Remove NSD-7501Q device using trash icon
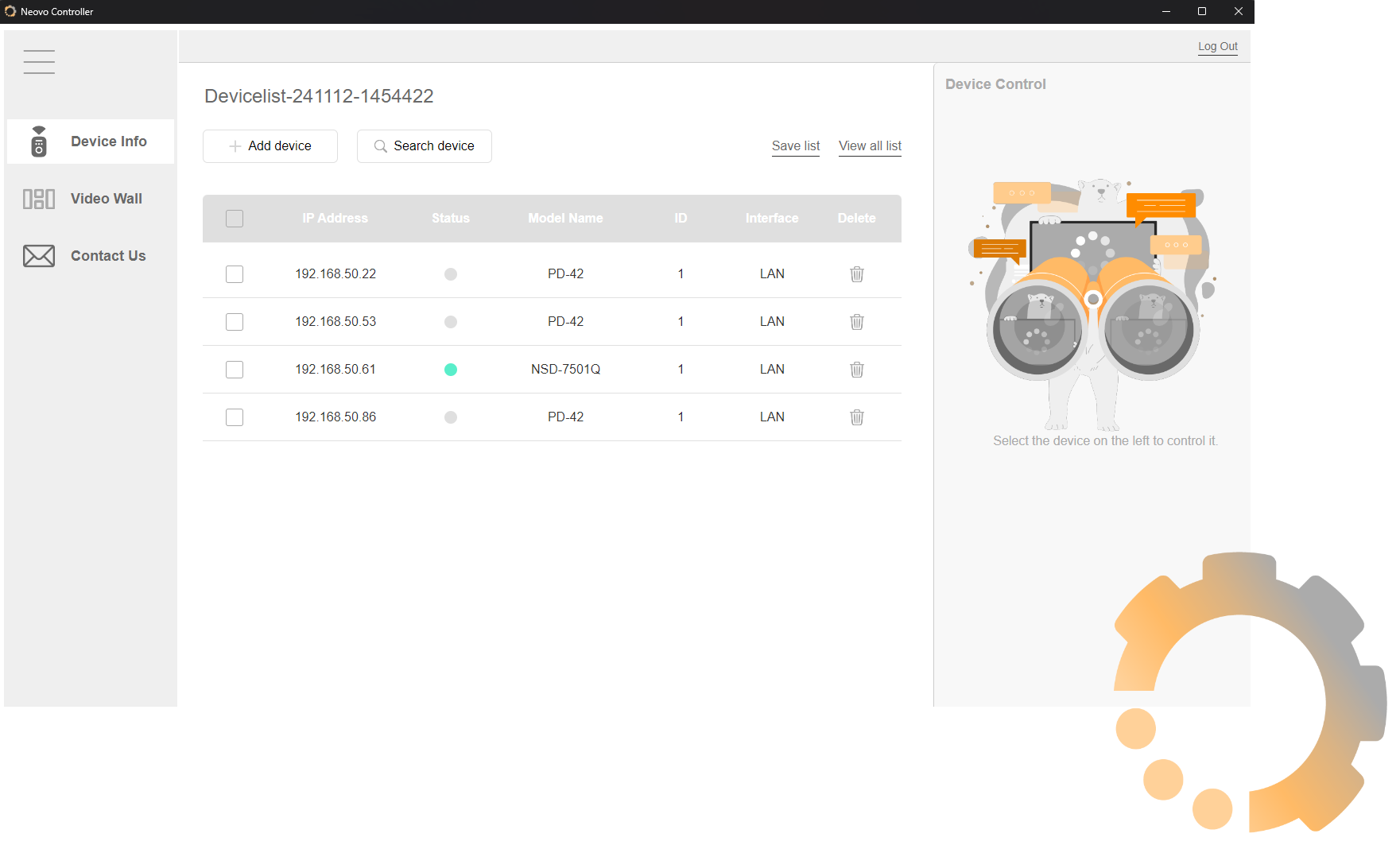 click(x=856, y=370)
